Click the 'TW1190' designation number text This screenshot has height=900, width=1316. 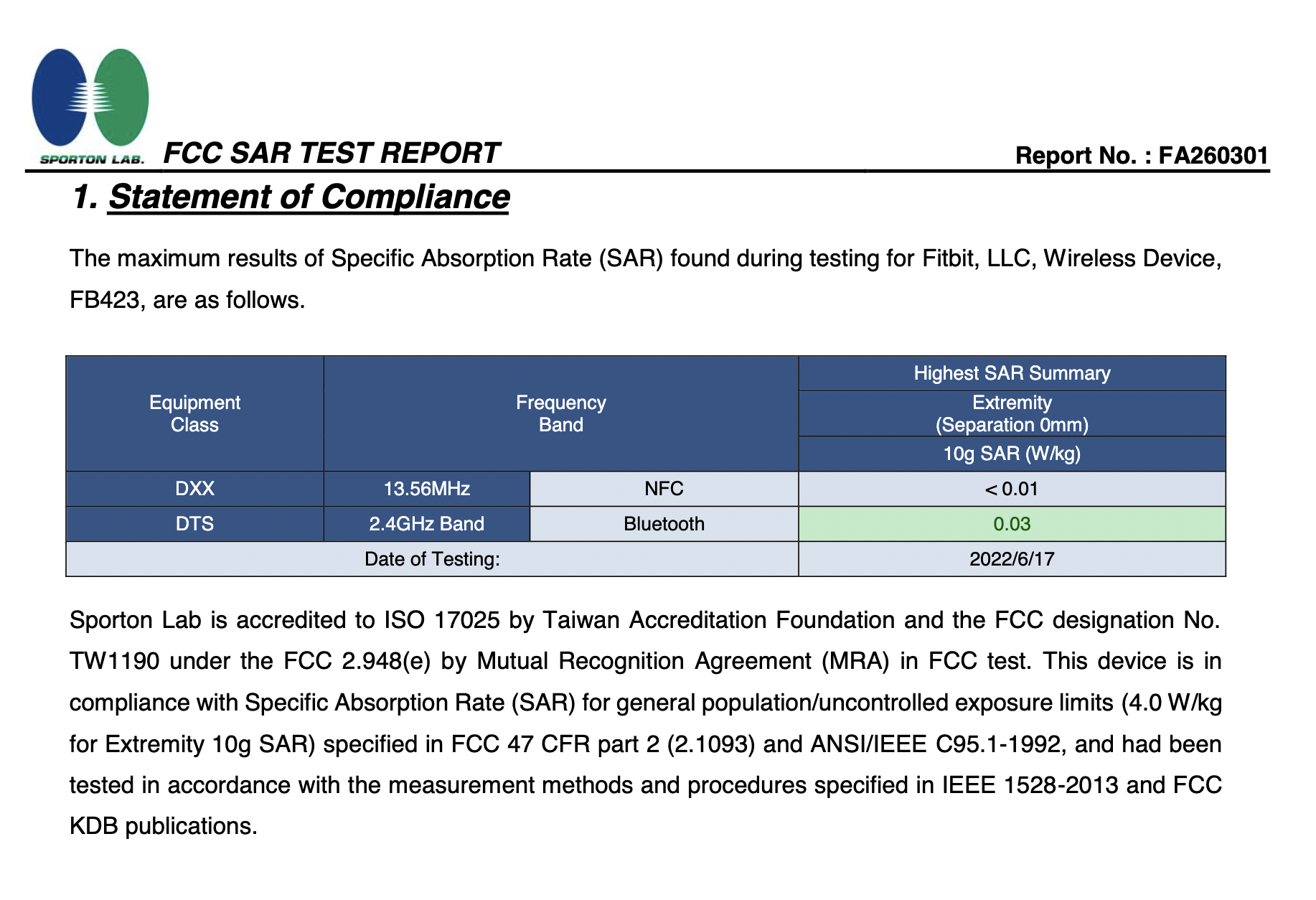point(114,661)
